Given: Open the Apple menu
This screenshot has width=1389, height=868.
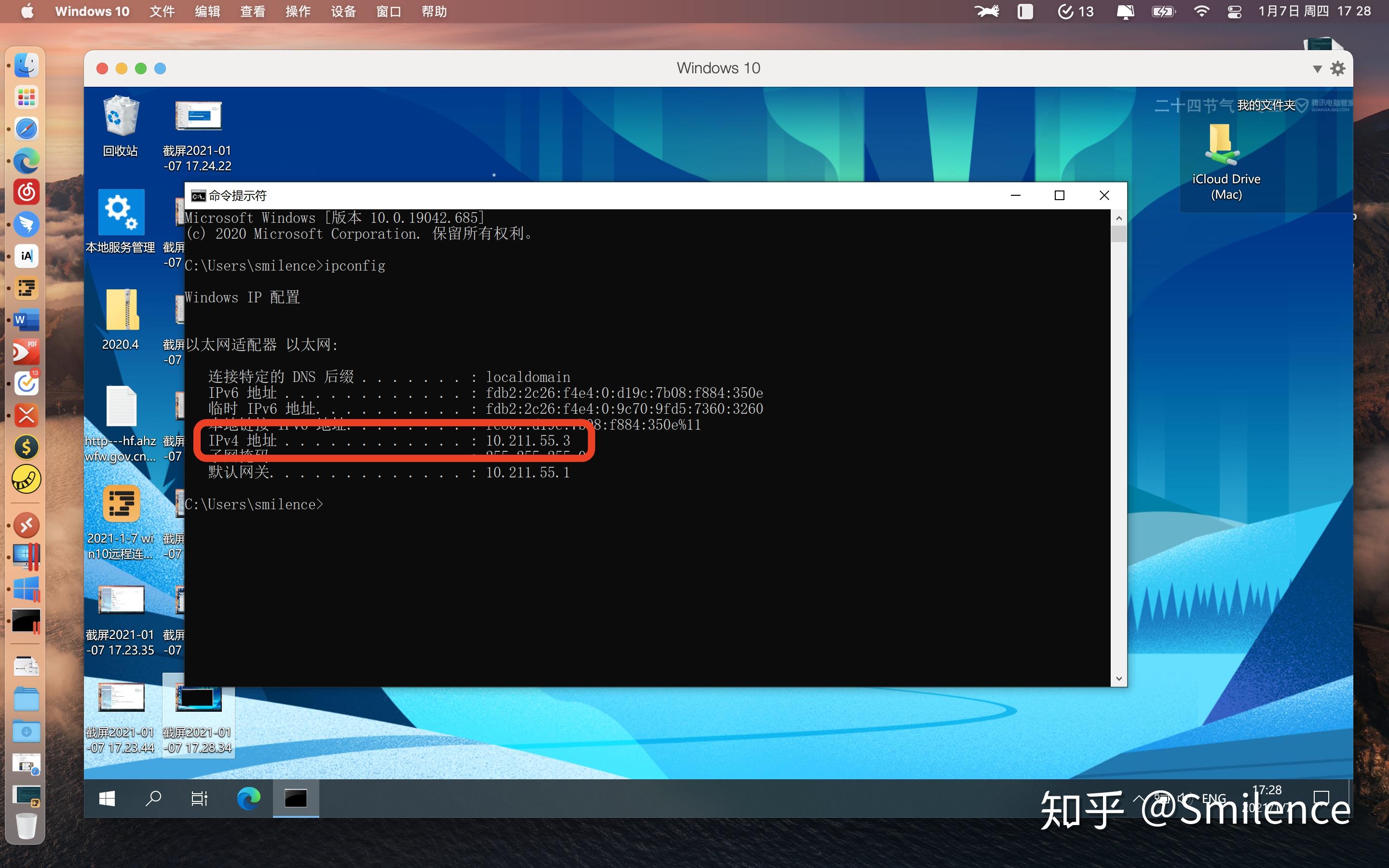Looking at the screenshot, I should (x=27, y=12).
